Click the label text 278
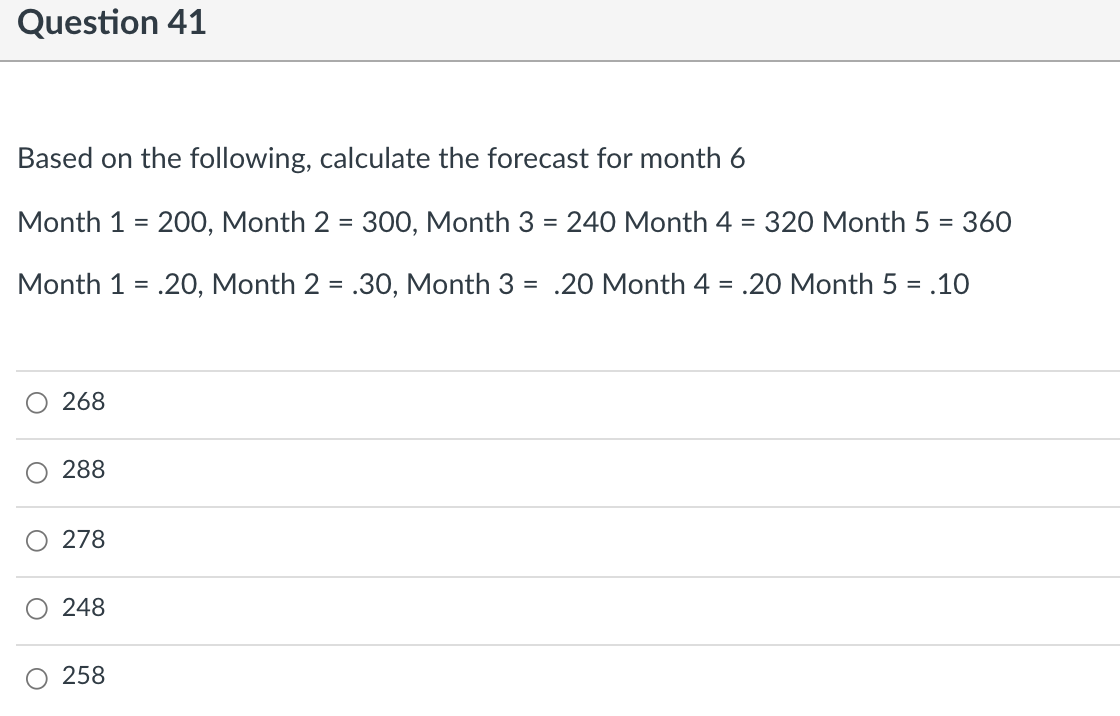The width and height of the screenshot is (1120, 716). click(84, 539)
